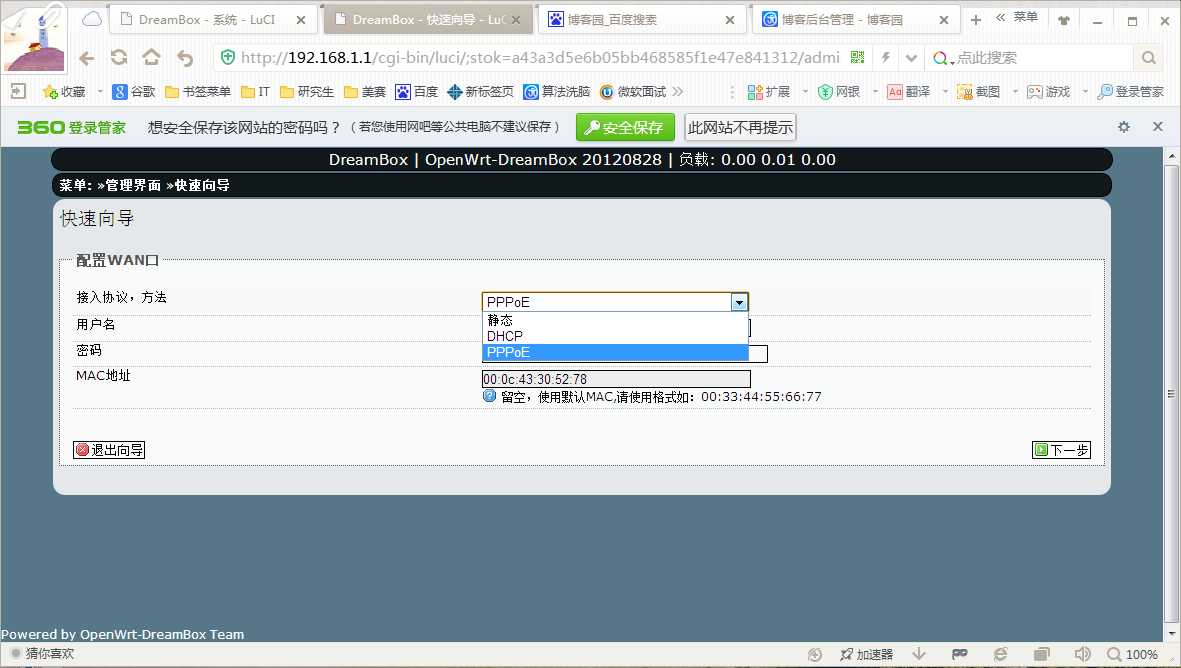The width and height of the screenshot is (1181, 668).
Task: Toggle the 接入协议 dropdown arrow
Action: (739, 302)
